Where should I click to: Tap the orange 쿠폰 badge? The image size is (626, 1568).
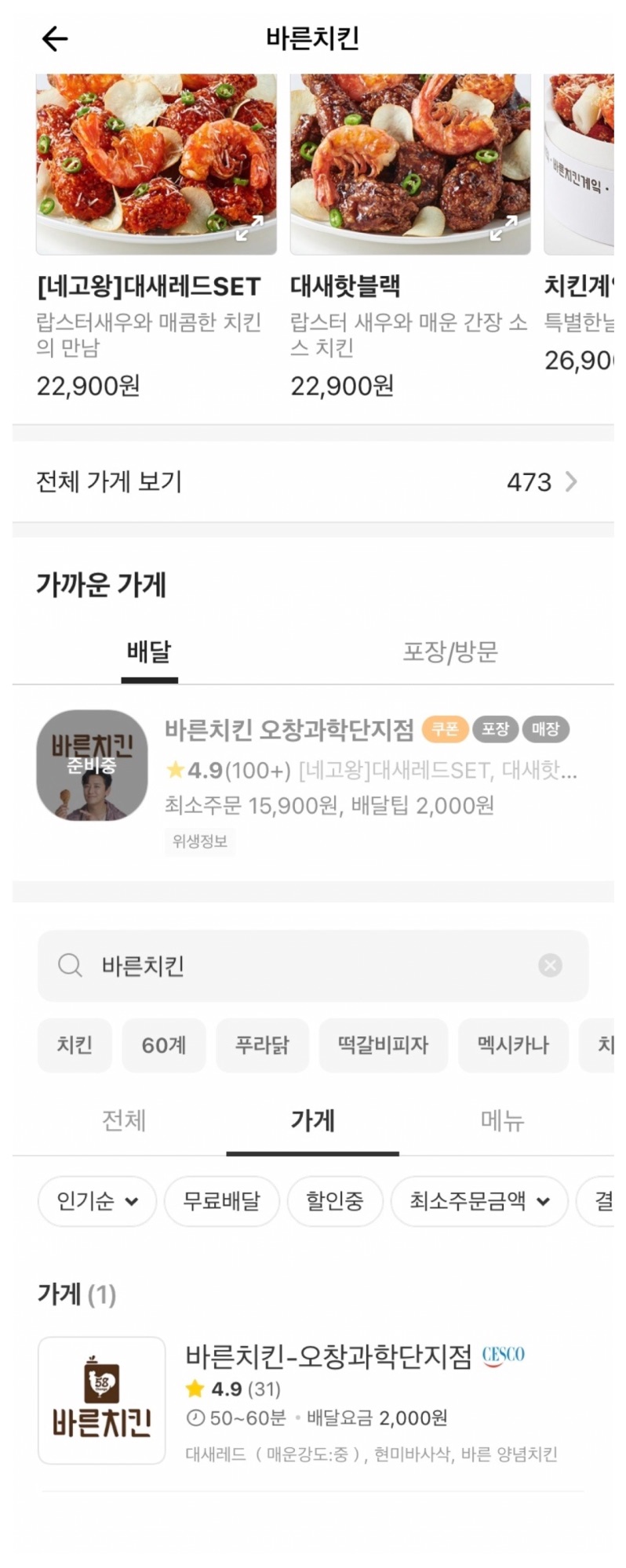tap(445, 729)
